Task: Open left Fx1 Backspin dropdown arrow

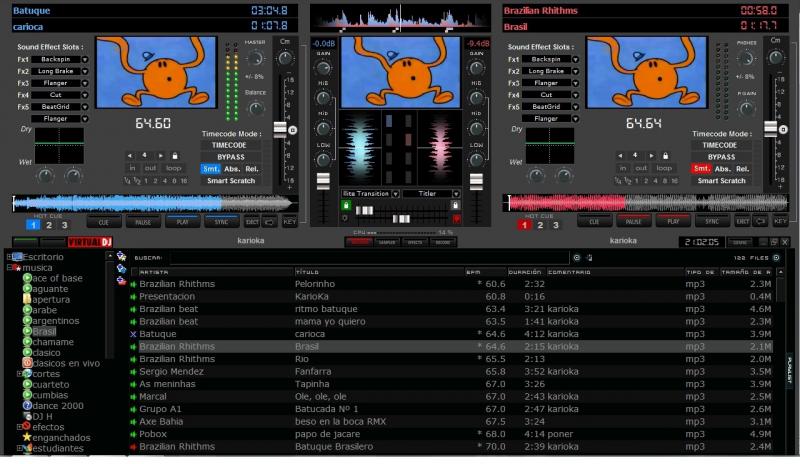Action: pos(85,60)
